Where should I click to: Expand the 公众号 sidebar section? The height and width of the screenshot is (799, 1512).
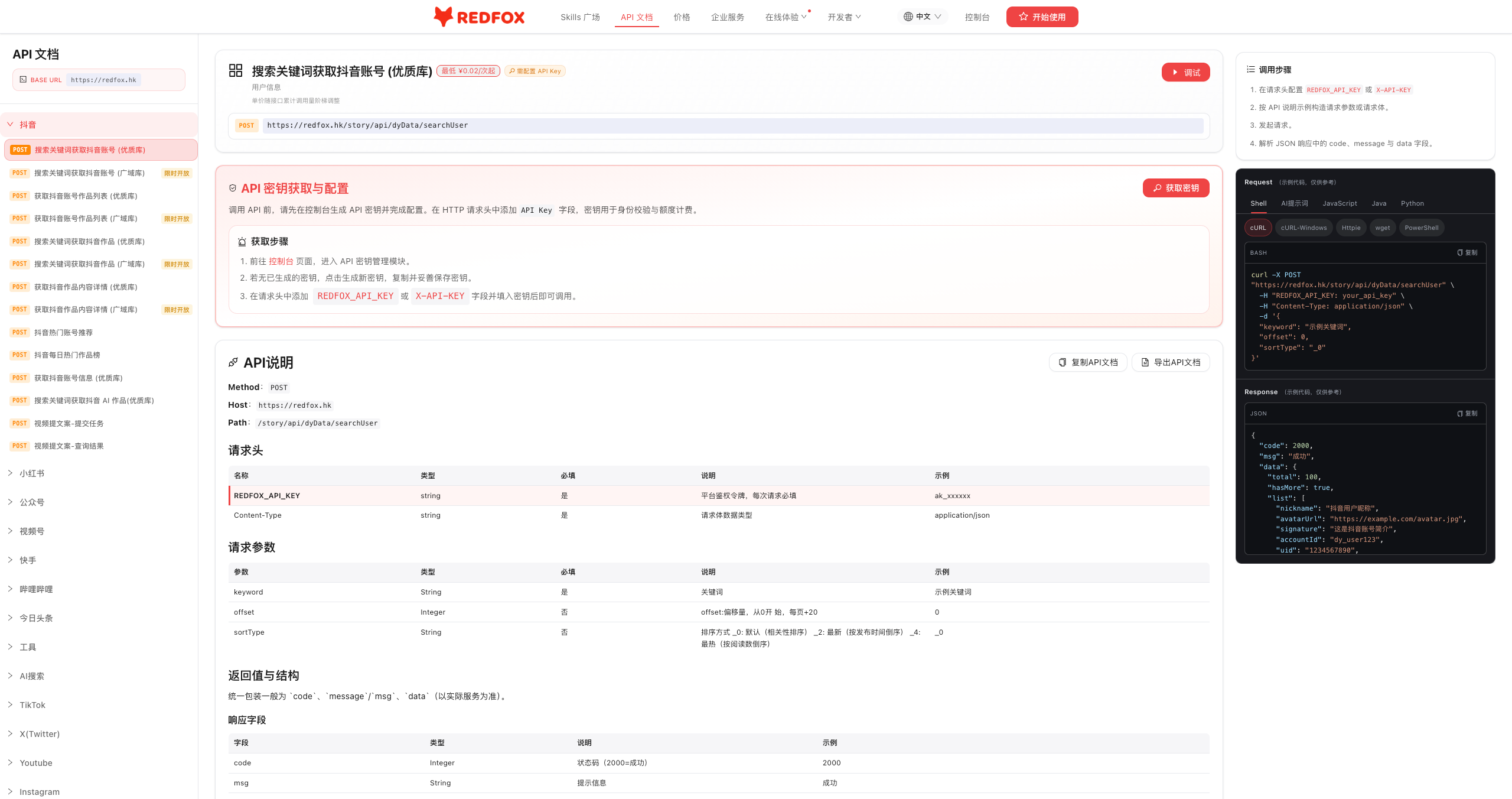[99, 502]
